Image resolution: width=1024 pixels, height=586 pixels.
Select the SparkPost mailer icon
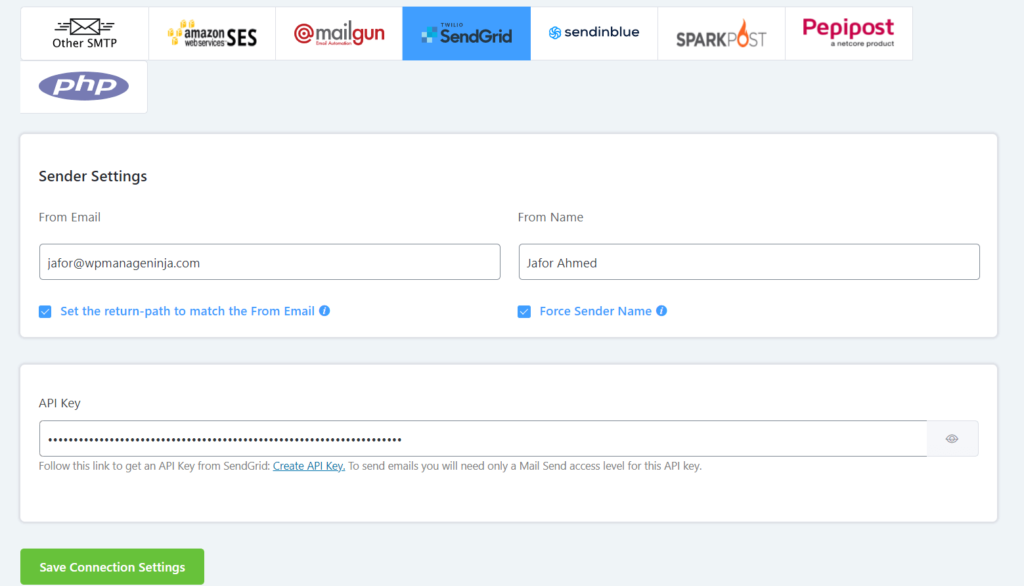point(721,33)
